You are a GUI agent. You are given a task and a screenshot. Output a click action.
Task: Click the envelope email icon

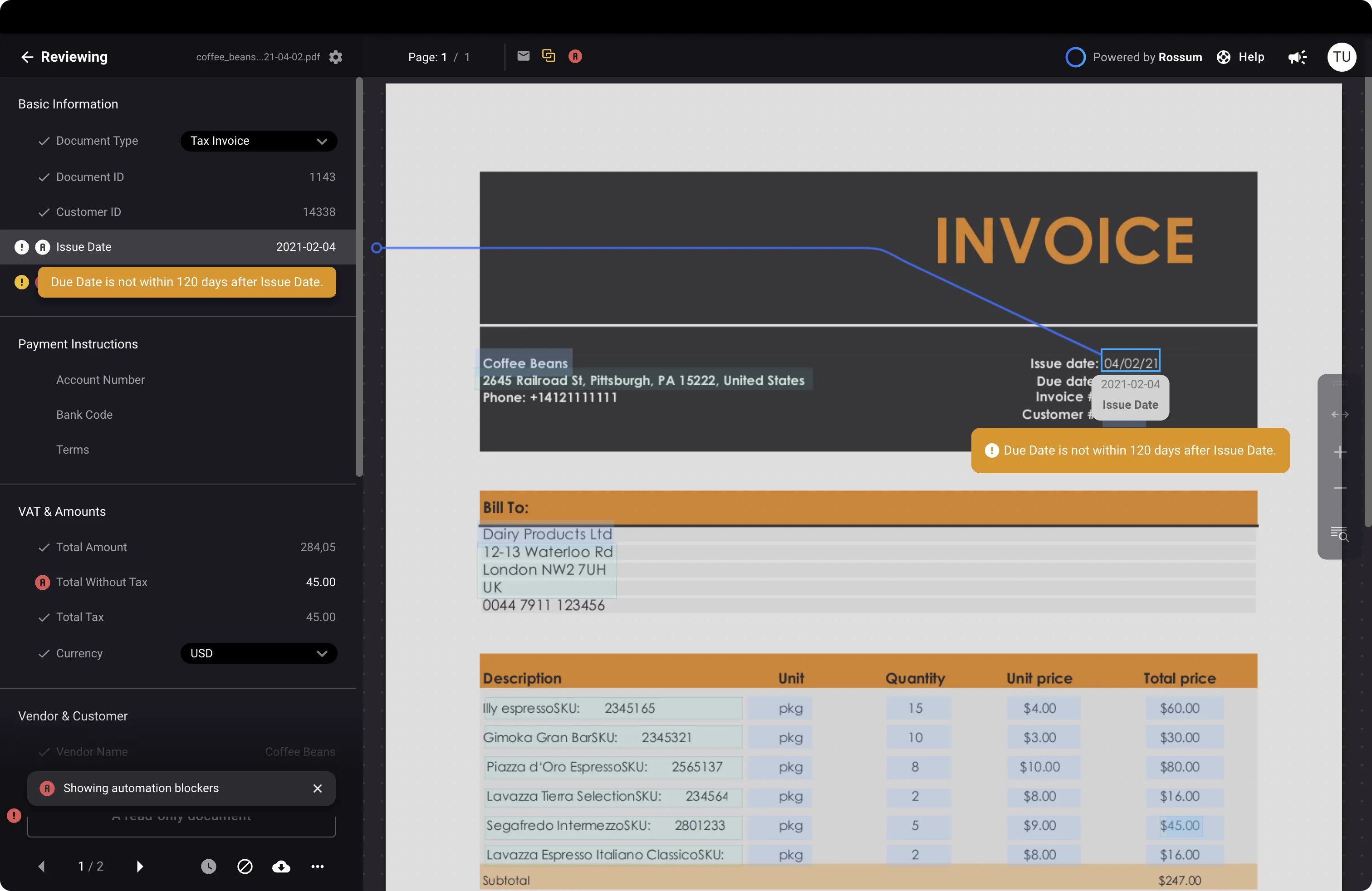coord(523,56)
